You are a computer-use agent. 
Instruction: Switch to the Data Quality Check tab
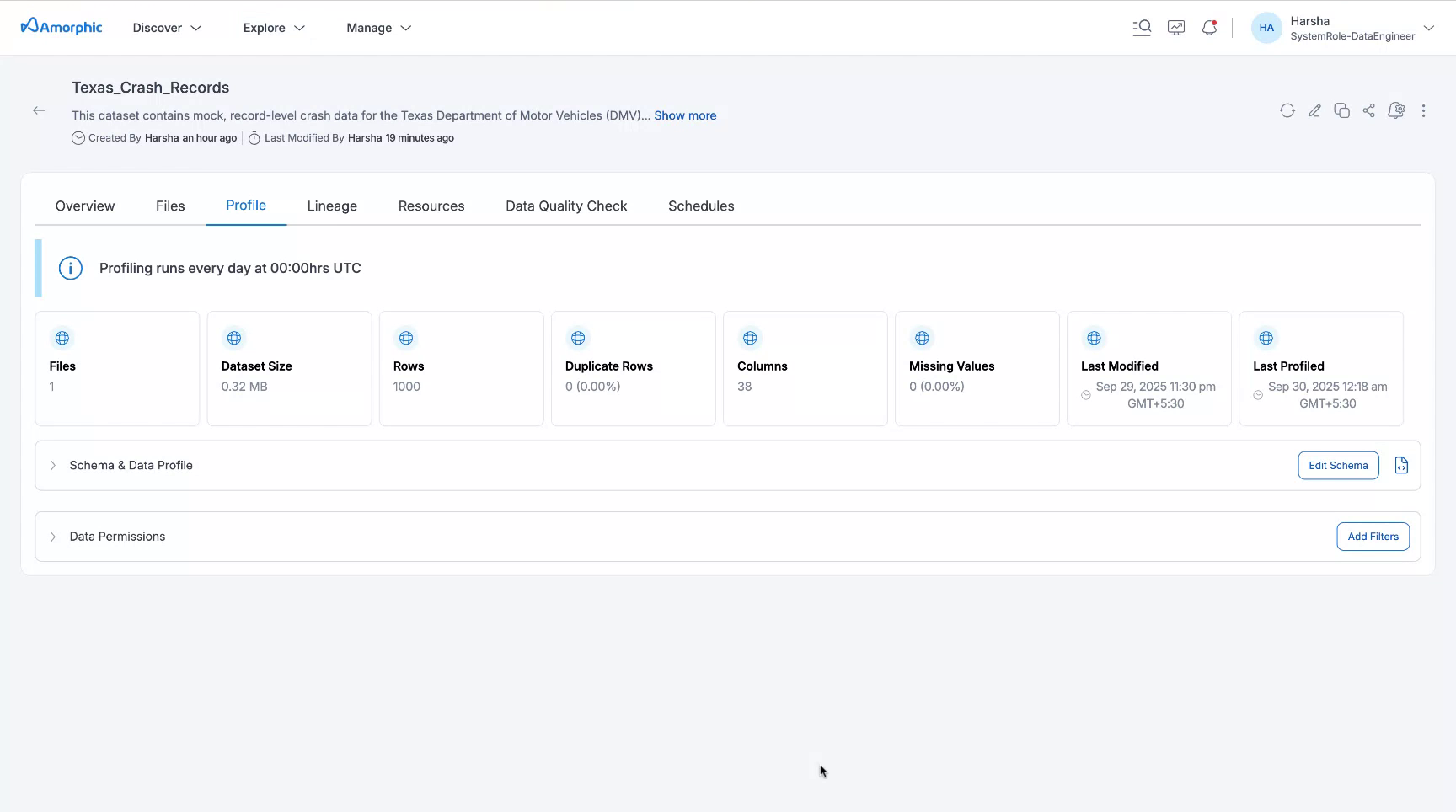(x=566, y=206)
